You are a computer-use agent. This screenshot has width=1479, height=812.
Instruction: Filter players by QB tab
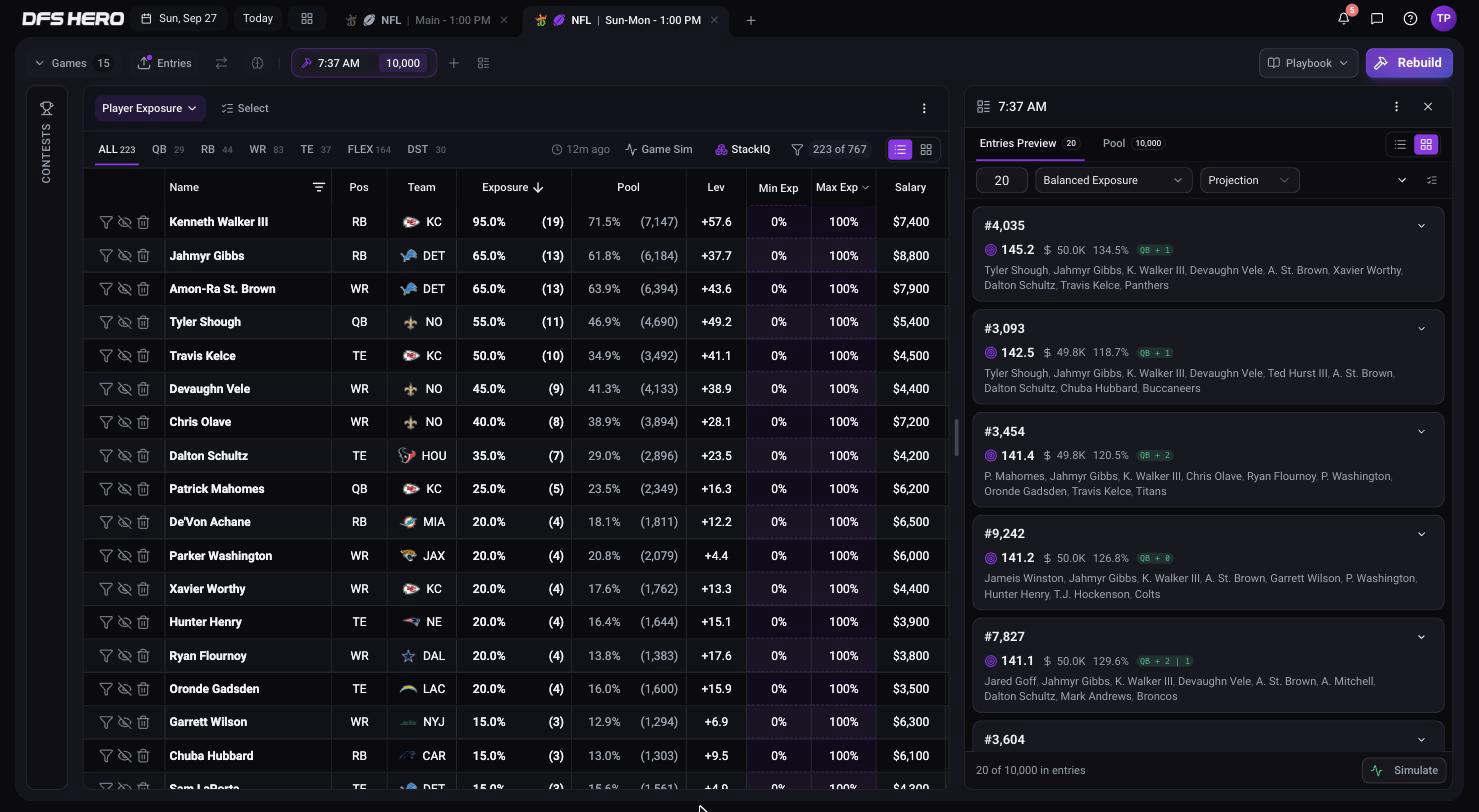point(167,149)
